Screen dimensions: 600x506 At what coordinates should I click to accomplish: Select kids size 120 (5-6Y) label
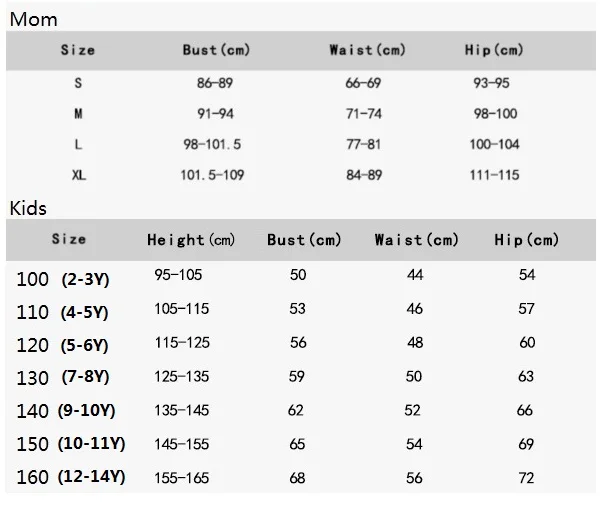pyautogui.click(x=62, y=344)
